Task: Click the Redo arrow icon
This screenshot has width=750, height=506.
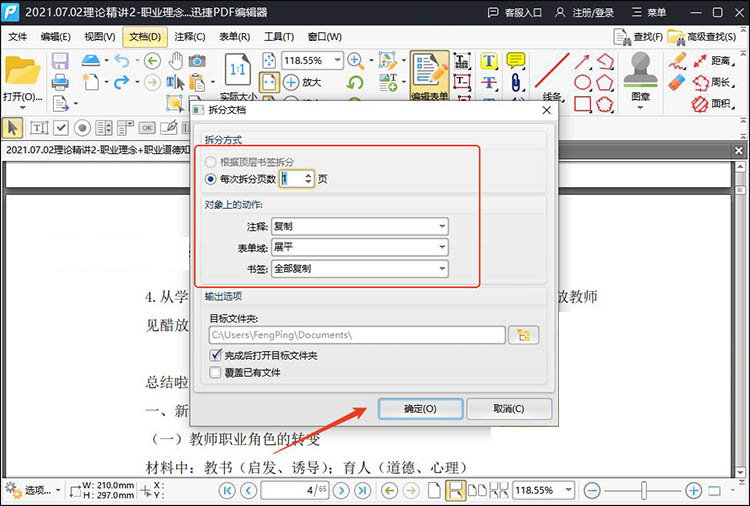Action: click(x=122, y=82)
